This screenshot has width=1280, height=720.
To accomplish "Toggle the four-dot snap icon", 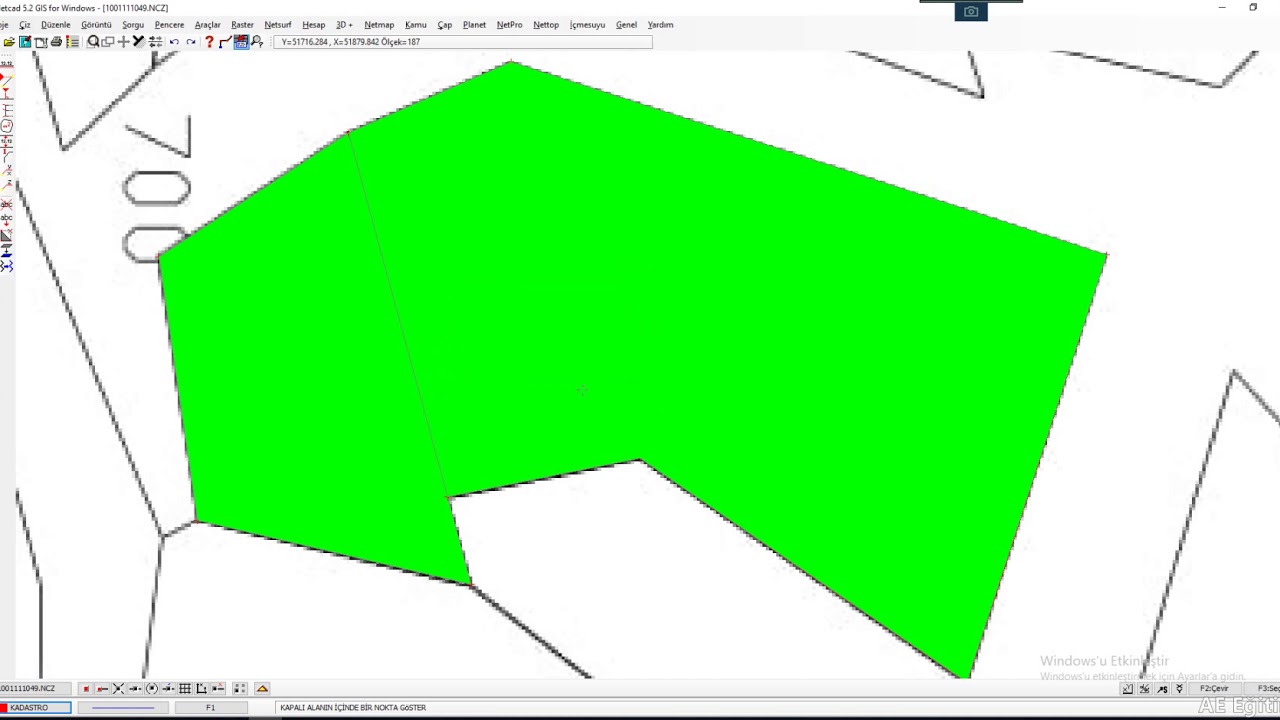I will point(239,689).
